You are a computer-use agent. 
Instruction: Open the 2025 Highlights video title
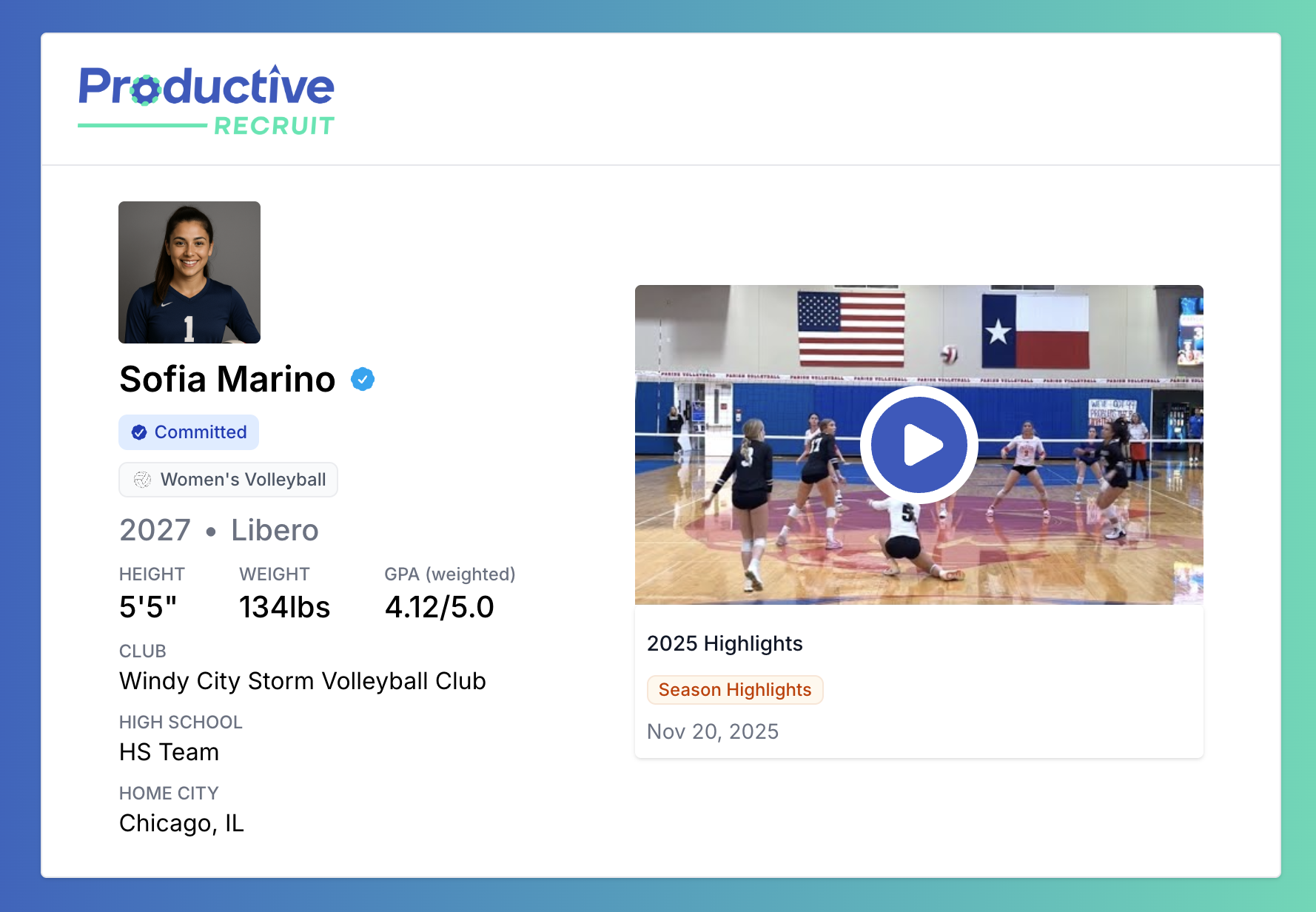(724, 643)
